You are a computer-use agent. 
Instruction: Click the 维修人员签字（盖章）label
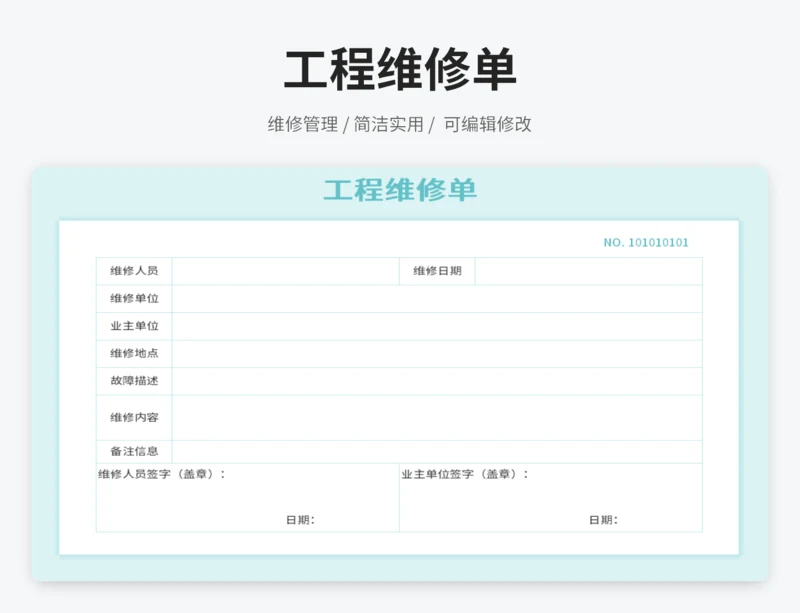162,474
